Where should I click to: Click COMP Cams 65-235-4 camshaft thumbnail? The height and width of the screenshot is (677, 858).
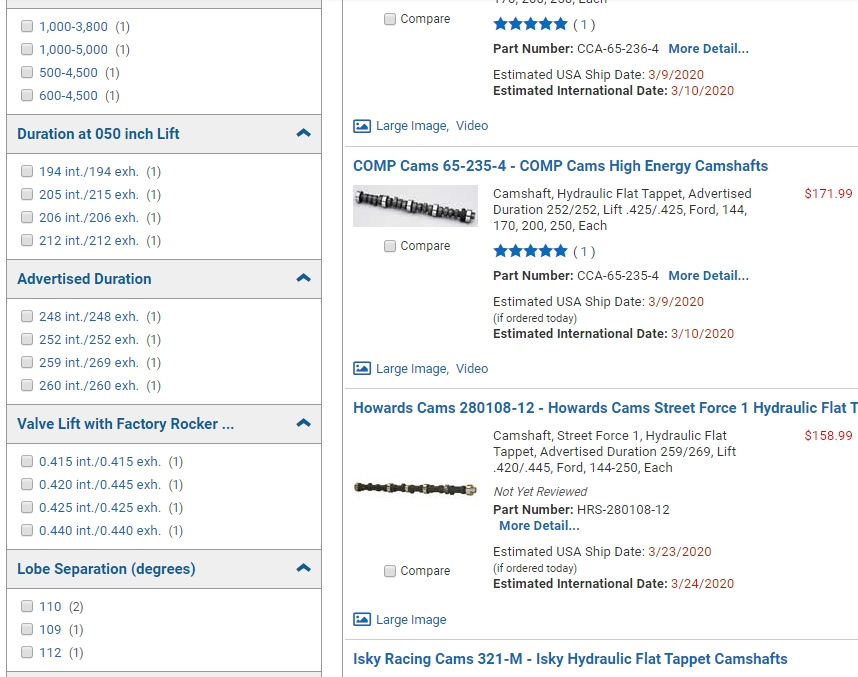click(x=415, y=206)
